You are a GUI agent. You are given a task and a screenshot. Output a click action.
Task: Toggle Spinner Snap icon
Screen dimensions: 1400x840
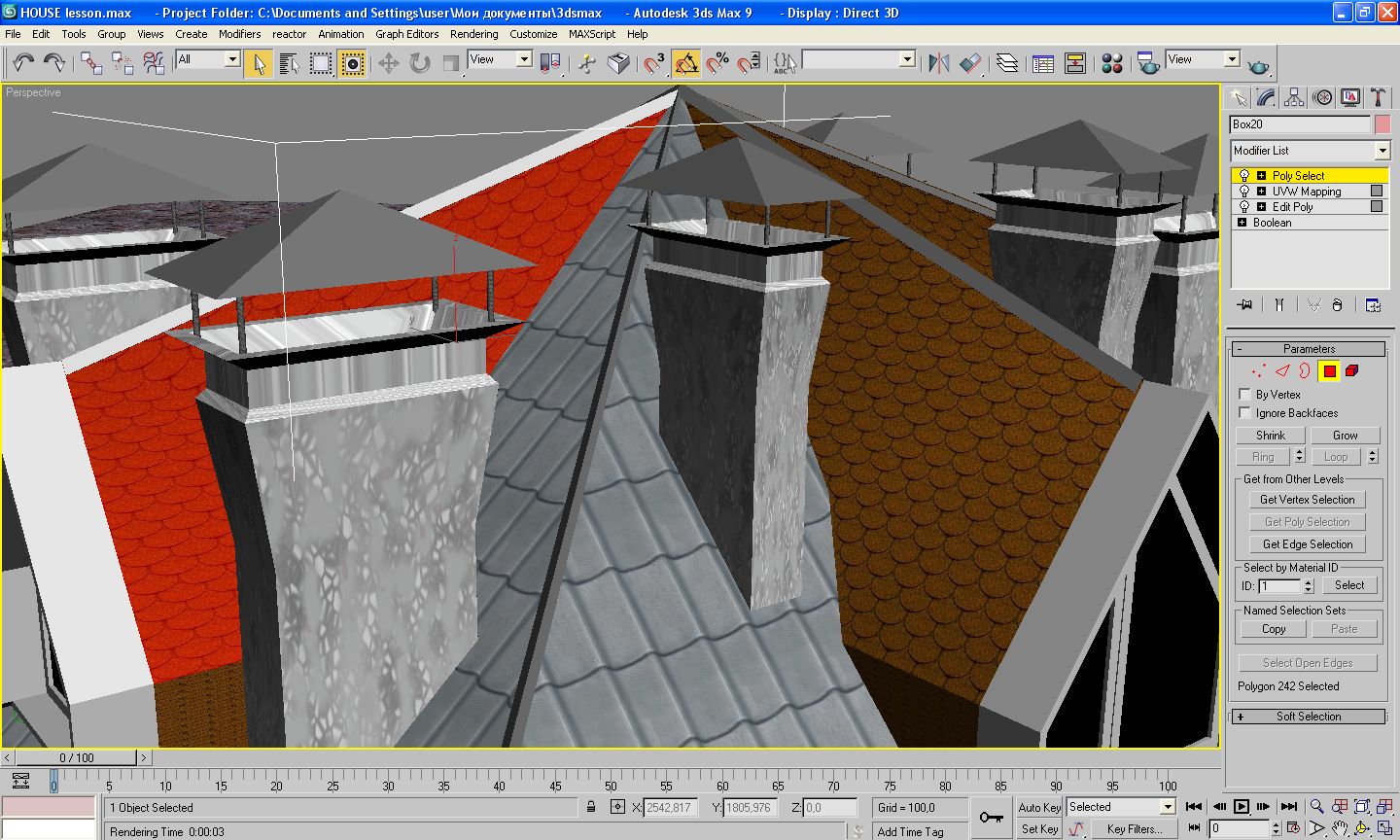click(749, 63)
